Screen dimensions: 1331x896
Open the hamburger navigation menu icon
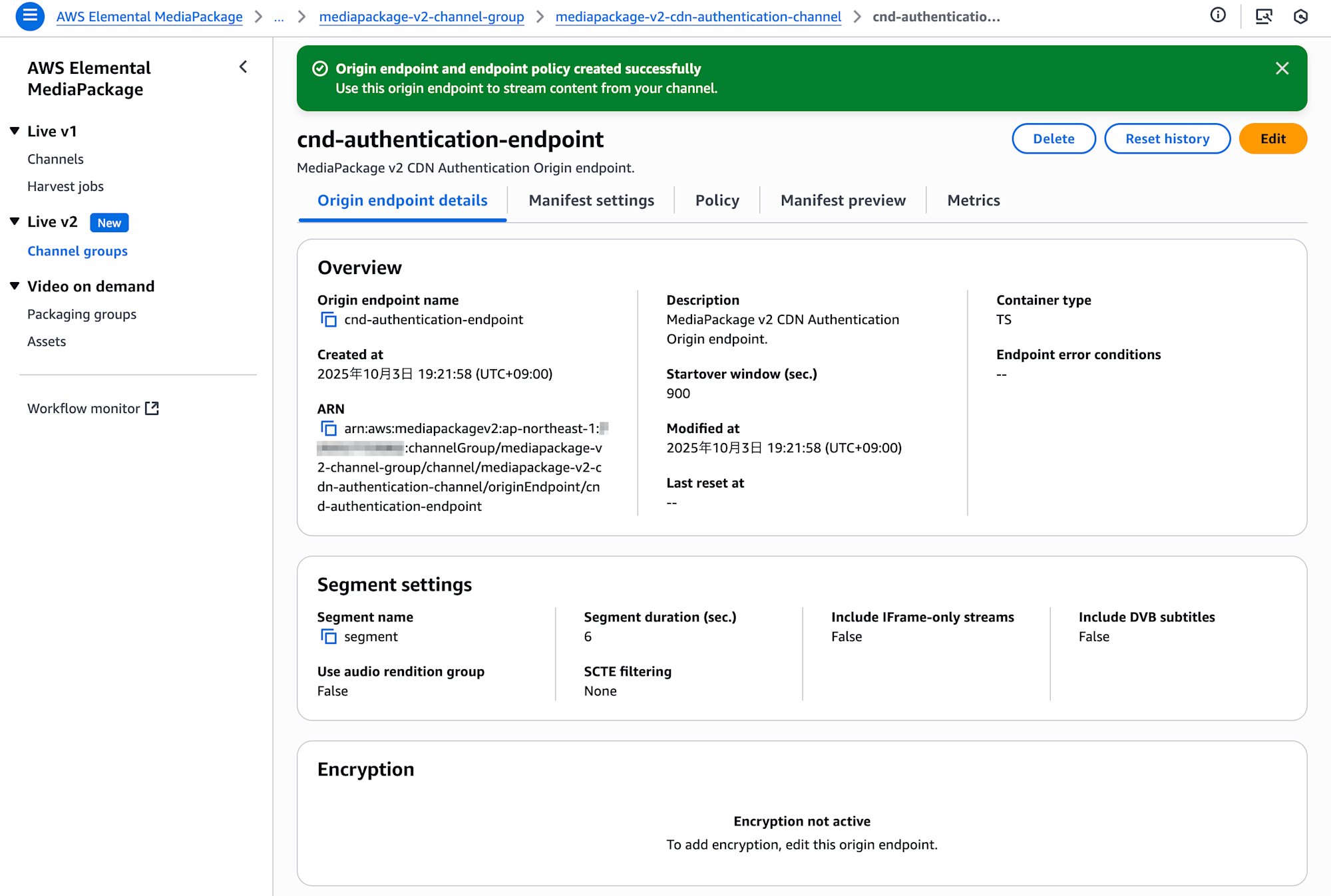[x=29, y=16]
